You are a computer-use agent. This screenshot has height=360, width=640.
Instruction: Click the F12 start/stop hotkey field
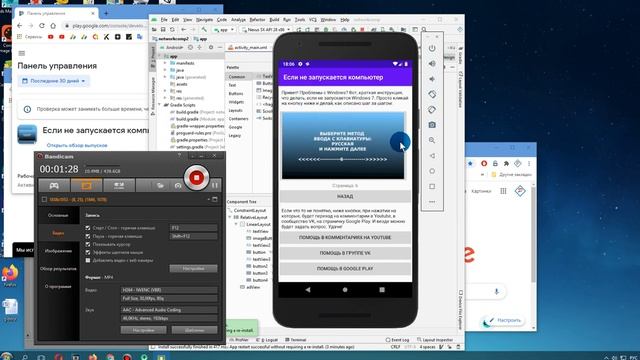tap(193, 228)
